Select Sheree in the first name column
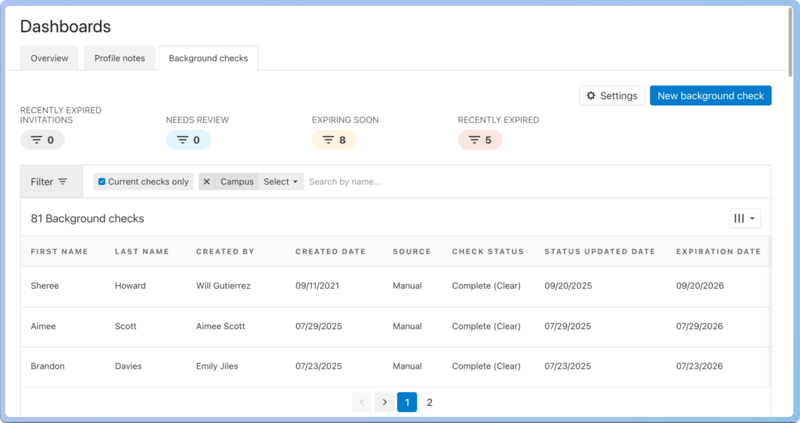This screenshot has width=800, height=423. [x=45, y=286]
